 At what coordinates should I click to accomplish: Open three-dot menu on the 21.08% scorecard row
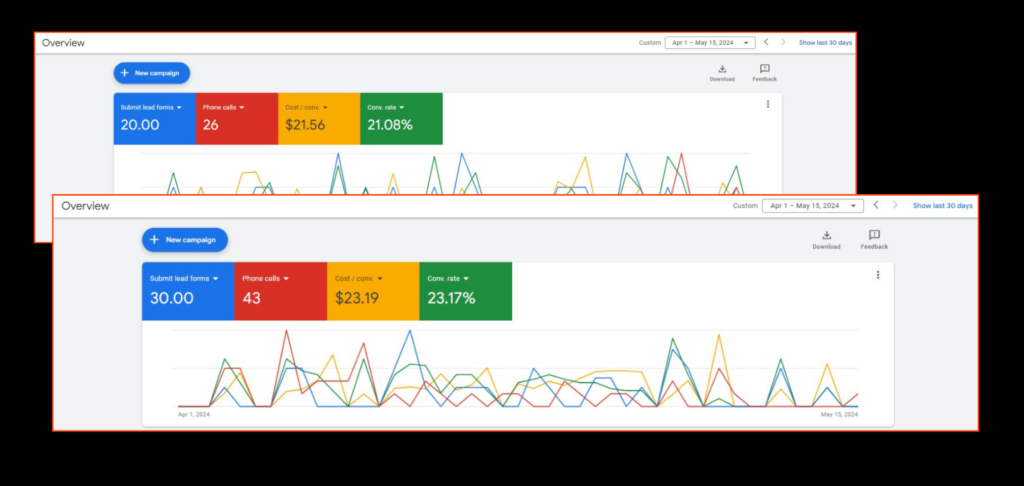pyautogui.click(x=768, y=104)
